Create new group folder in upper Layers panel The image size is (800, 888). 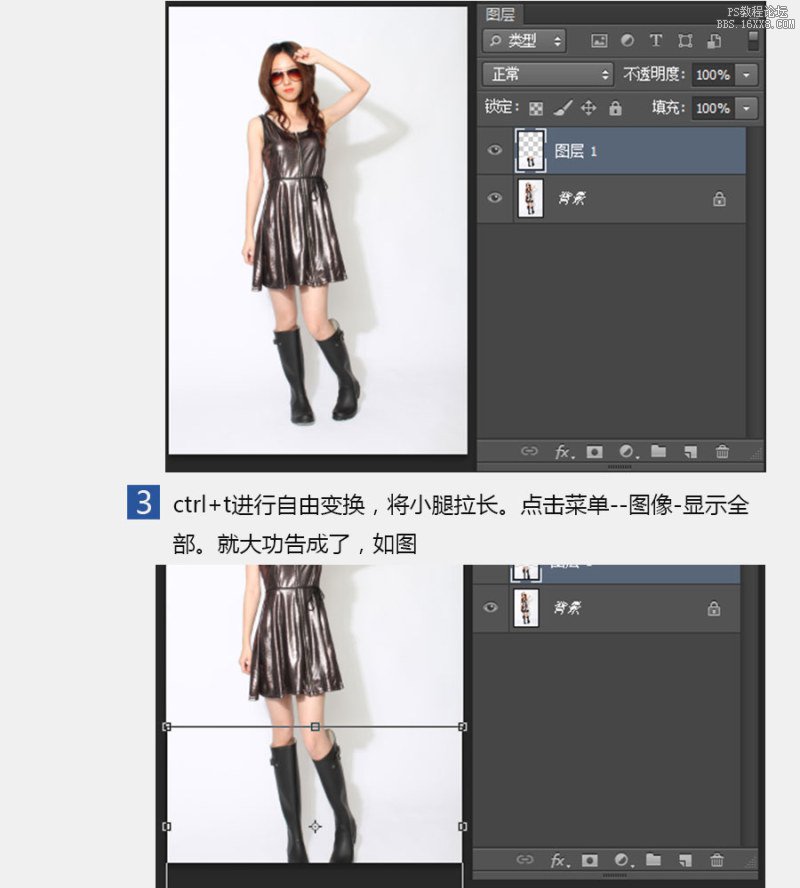pyautogui.click(x=658, y=451)
